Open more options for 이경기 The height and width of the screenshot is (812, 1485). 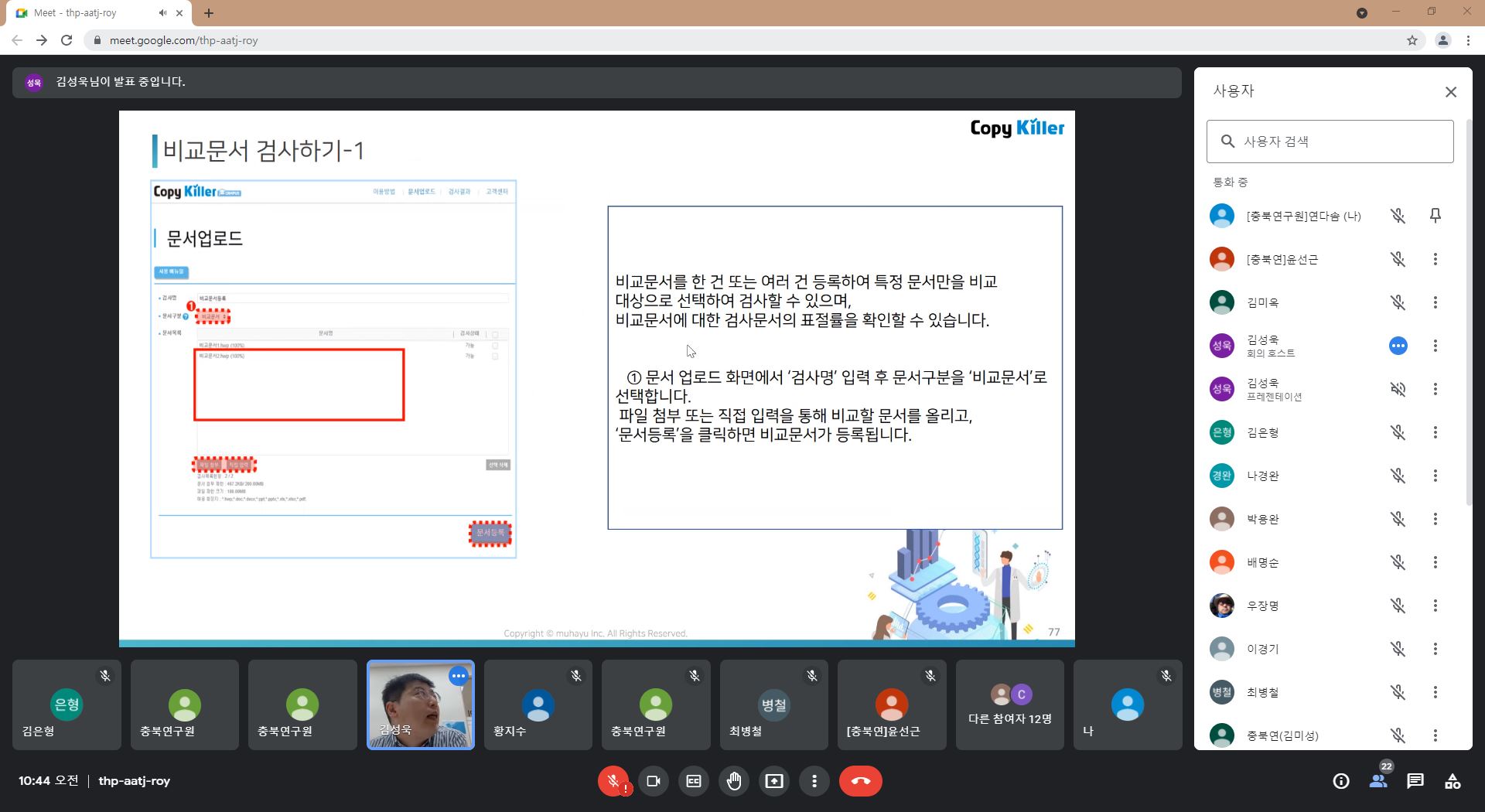point(1435,649)
